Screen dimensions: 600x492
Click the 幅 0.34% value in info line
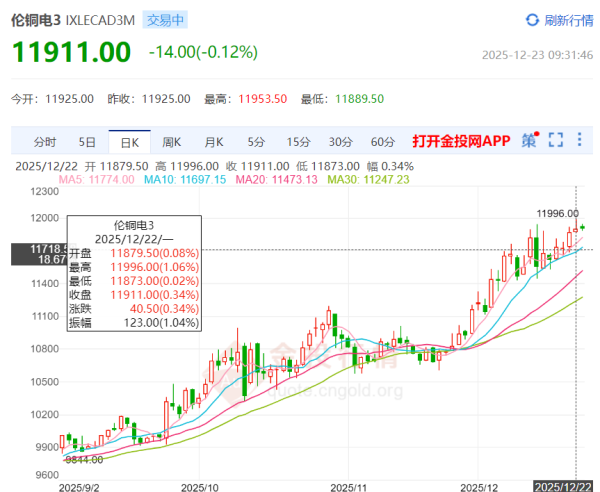(390, 166)
